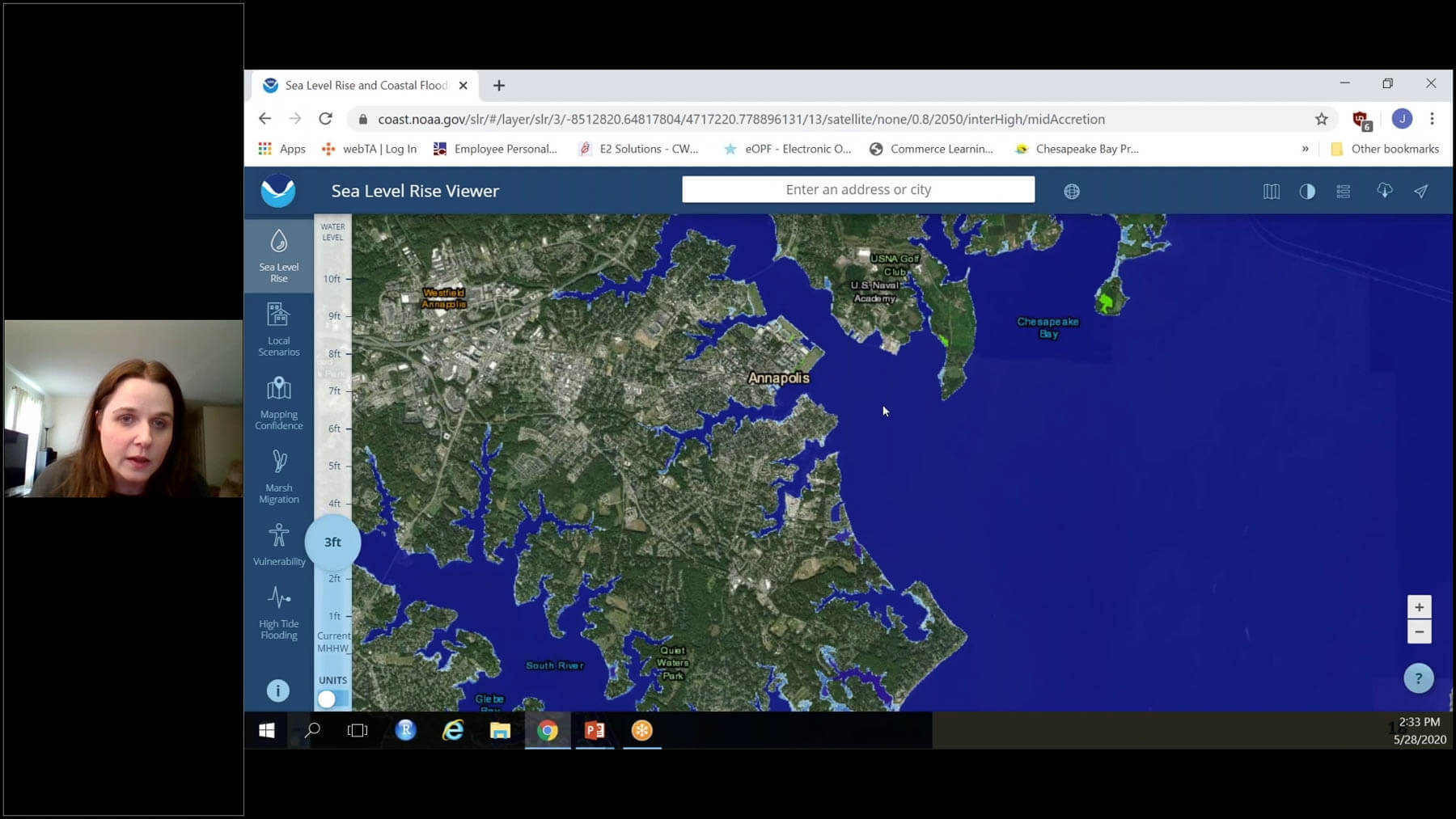Open the Chrome three-dot menu
The height and width of the screenshot is (819, 1456).
[1432, 119]
